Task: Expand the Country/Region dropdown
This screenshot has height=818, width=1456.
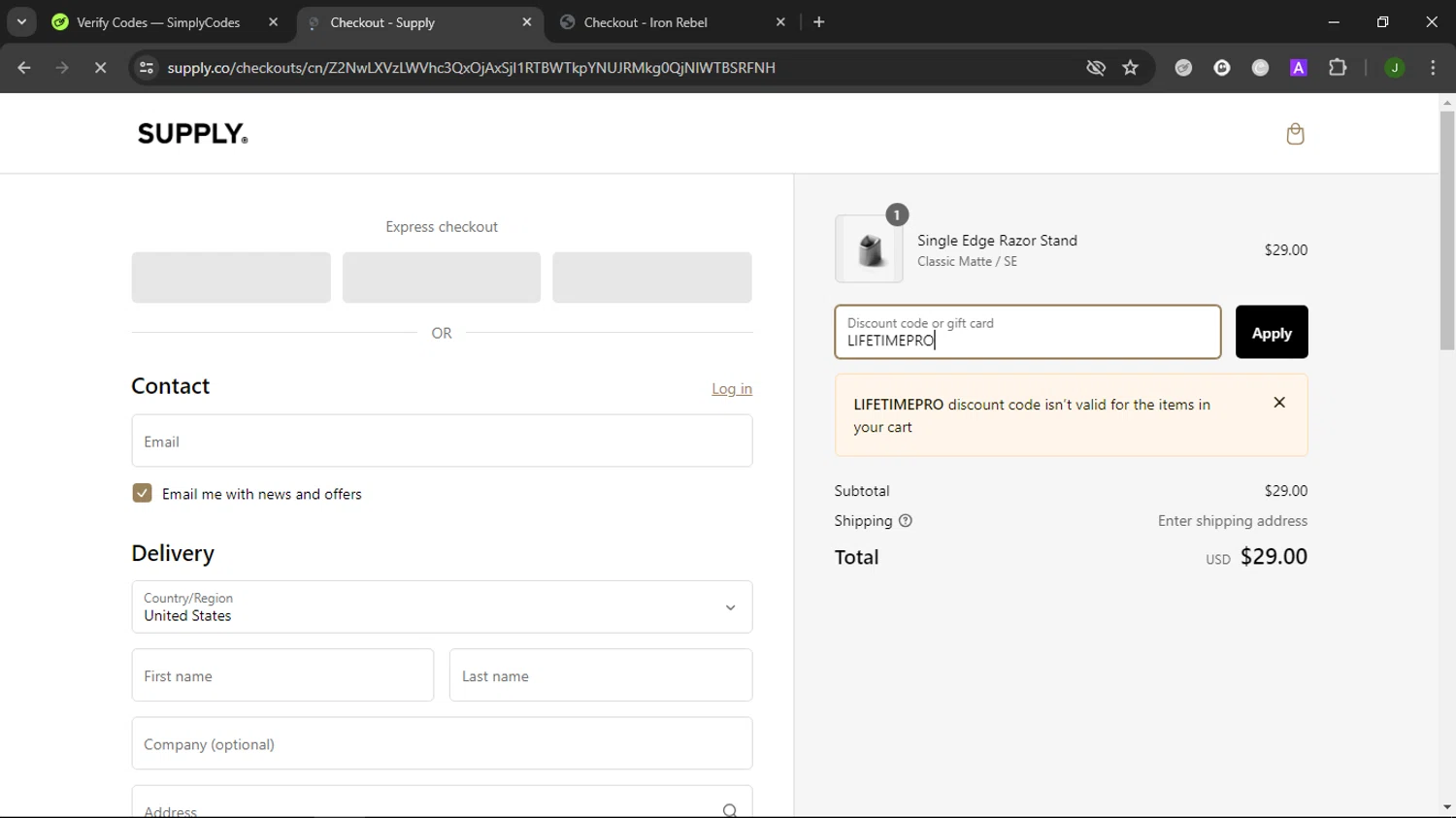Action: [442, 607]
